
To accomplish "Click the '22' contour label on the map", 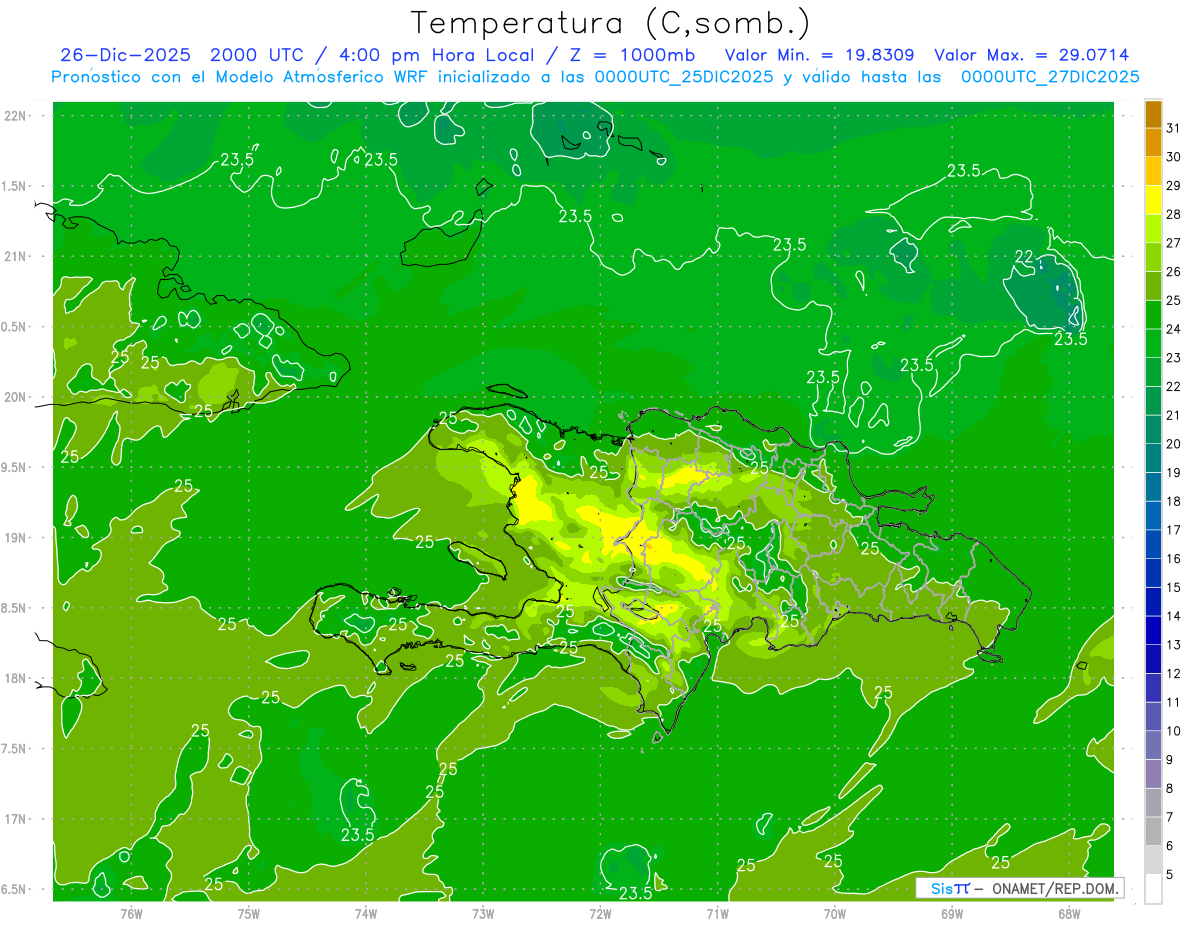I will [1024, 257].
